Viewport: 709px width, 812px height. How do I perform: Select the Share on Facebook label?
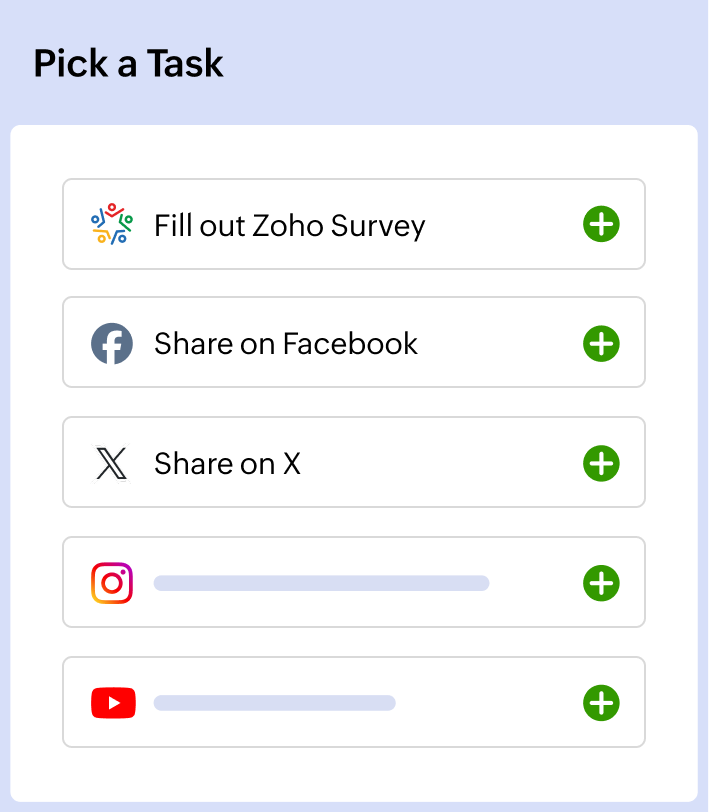coord(285,344)
